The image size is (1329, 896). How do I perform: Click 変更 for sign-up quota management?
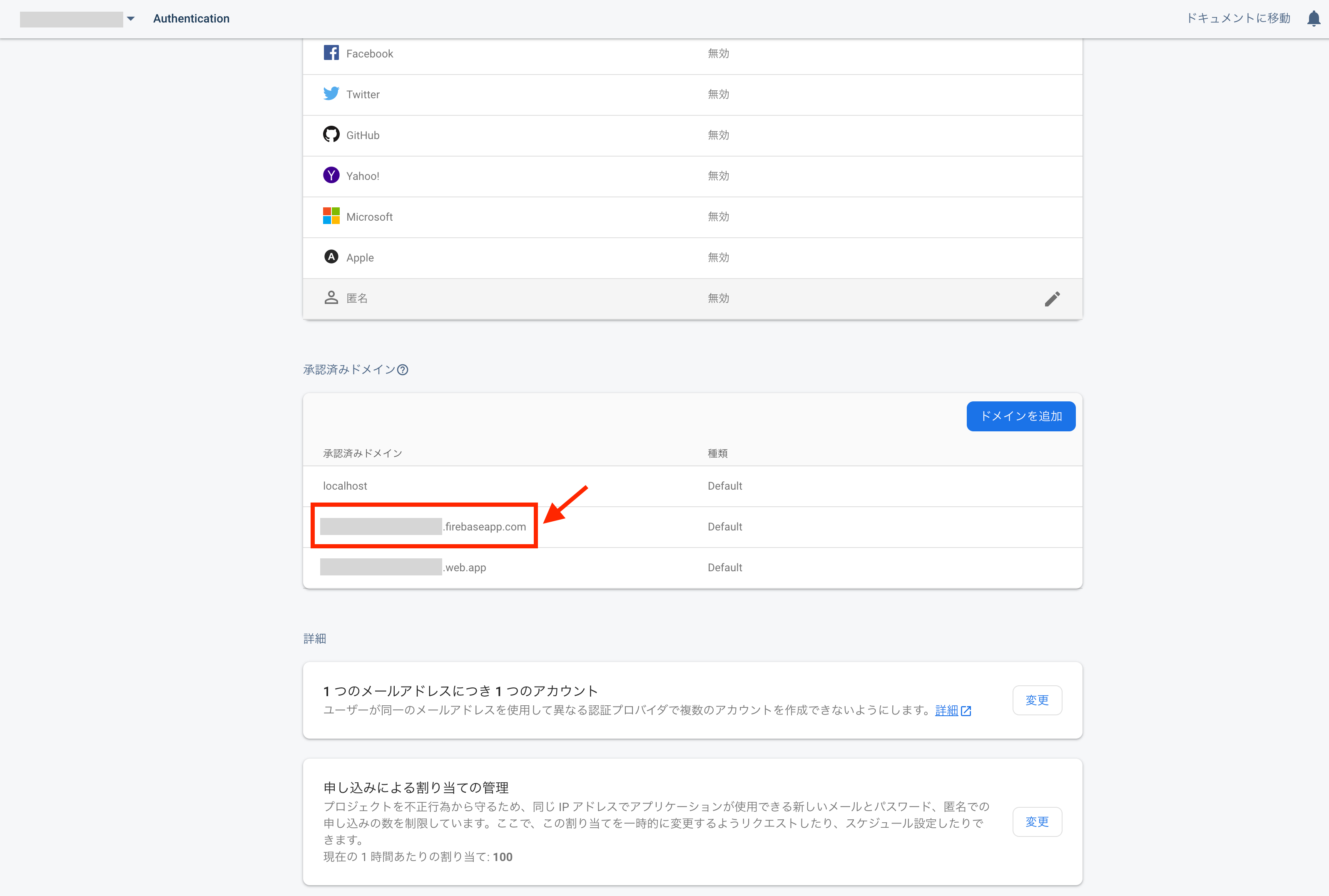(x=1036, y=822)
